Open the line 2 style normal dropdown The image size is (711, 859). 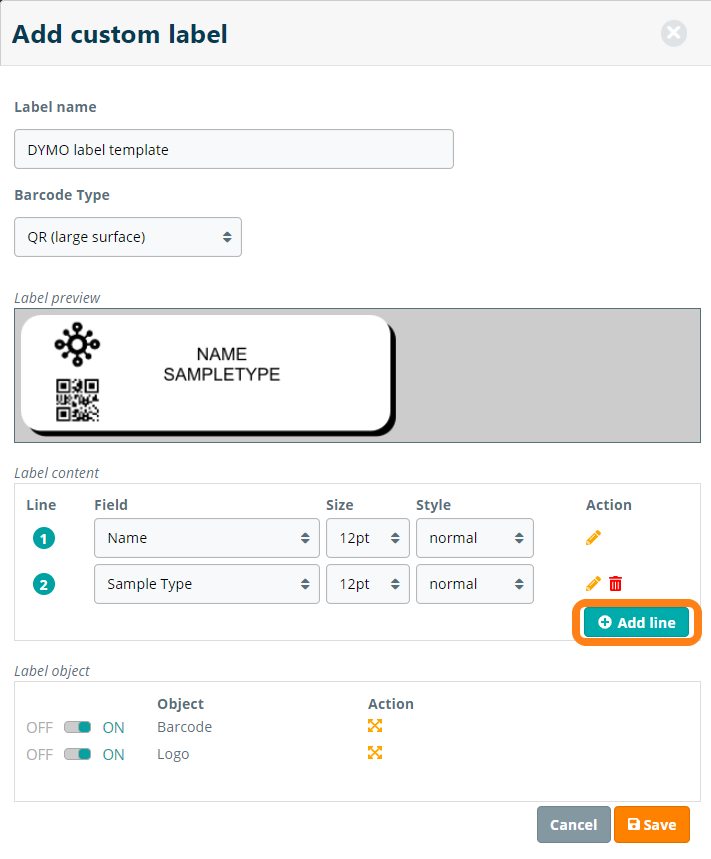pos(474,584)
